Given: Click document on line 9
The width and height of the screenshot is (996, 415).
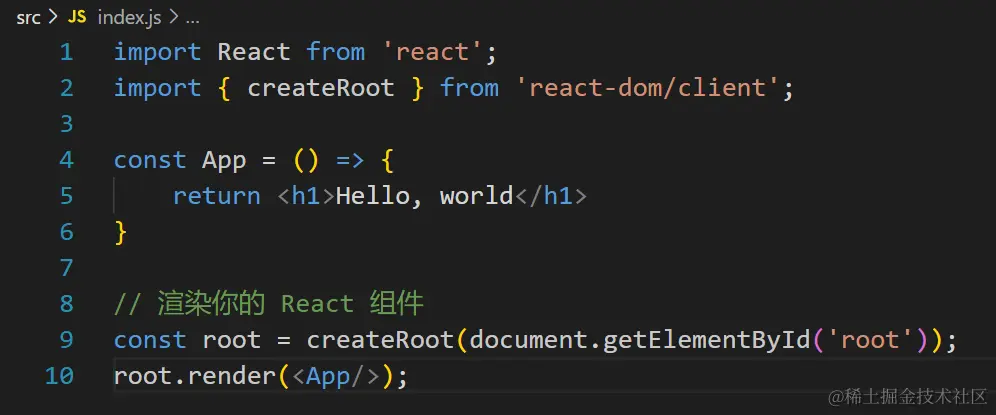Looking at the screenshot, I should [528, 340].
